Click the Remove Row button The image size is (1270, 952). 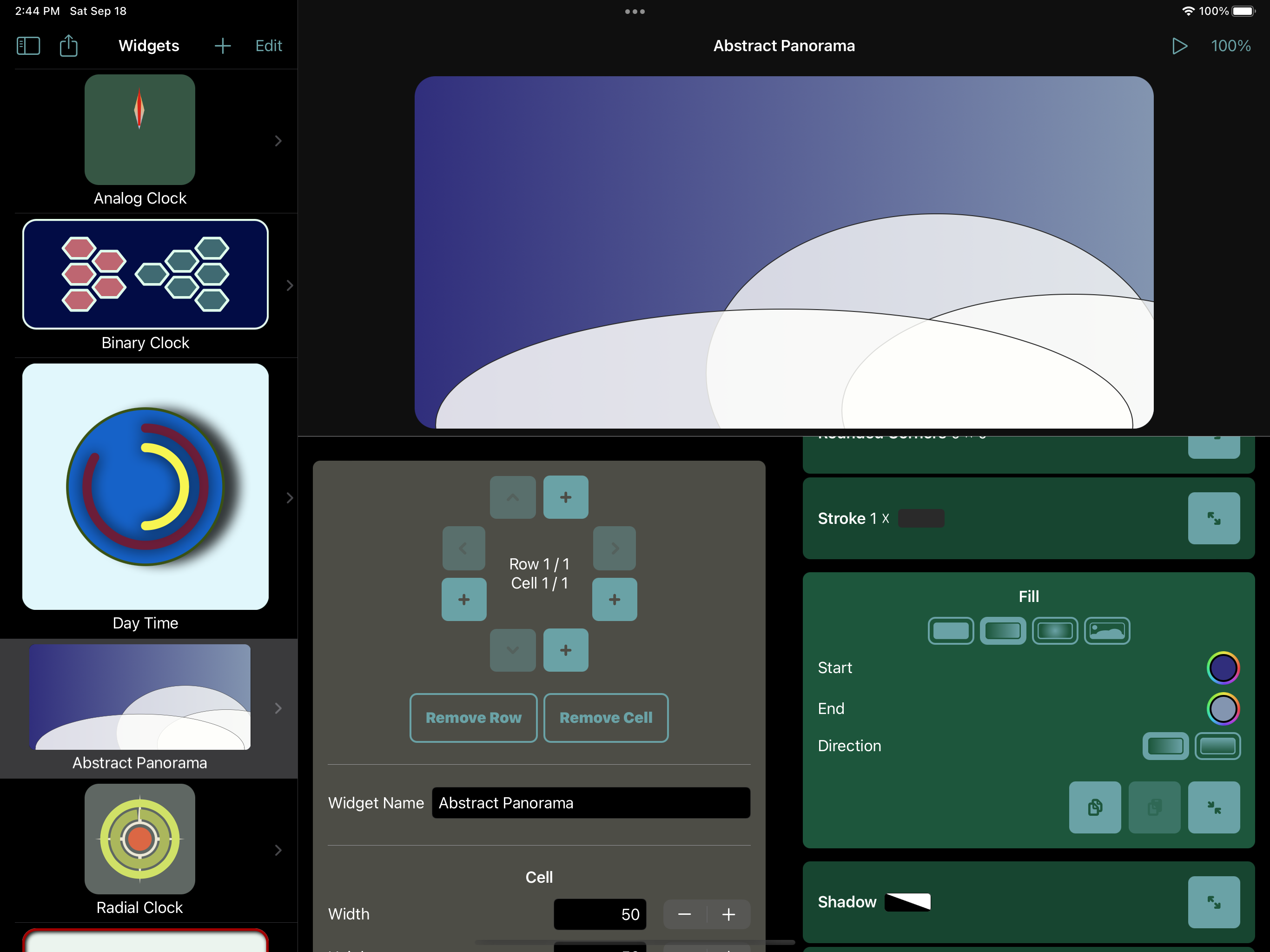pyautogui.click(x=473, y=718)
